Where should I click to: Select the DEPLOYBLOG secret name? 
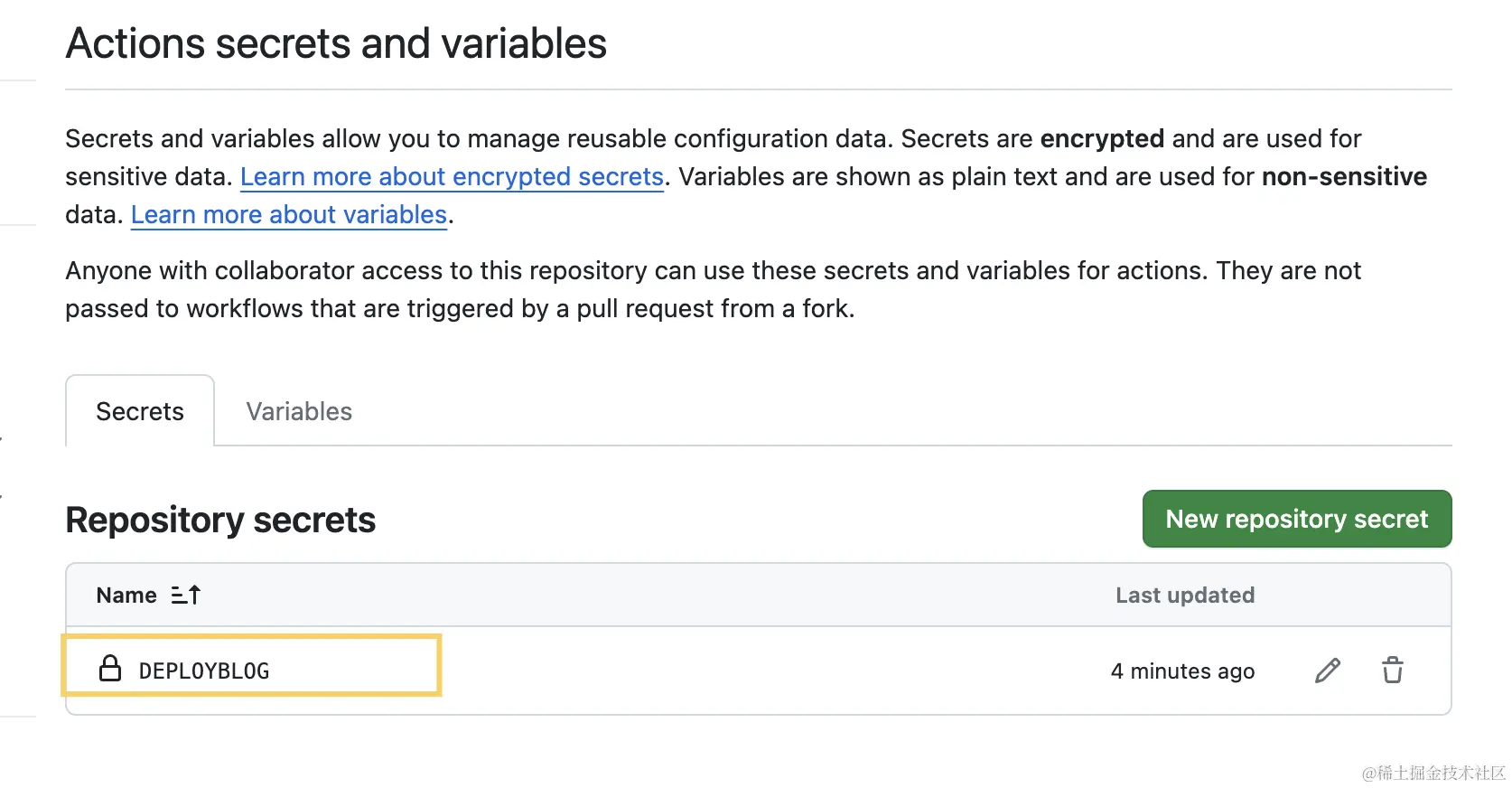[204, 671]
